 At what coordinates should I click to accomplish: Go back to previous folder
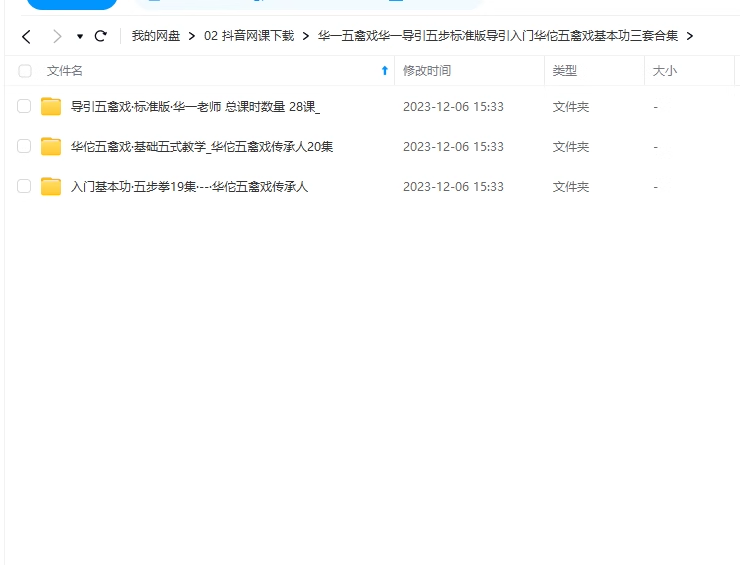(26, 36)
